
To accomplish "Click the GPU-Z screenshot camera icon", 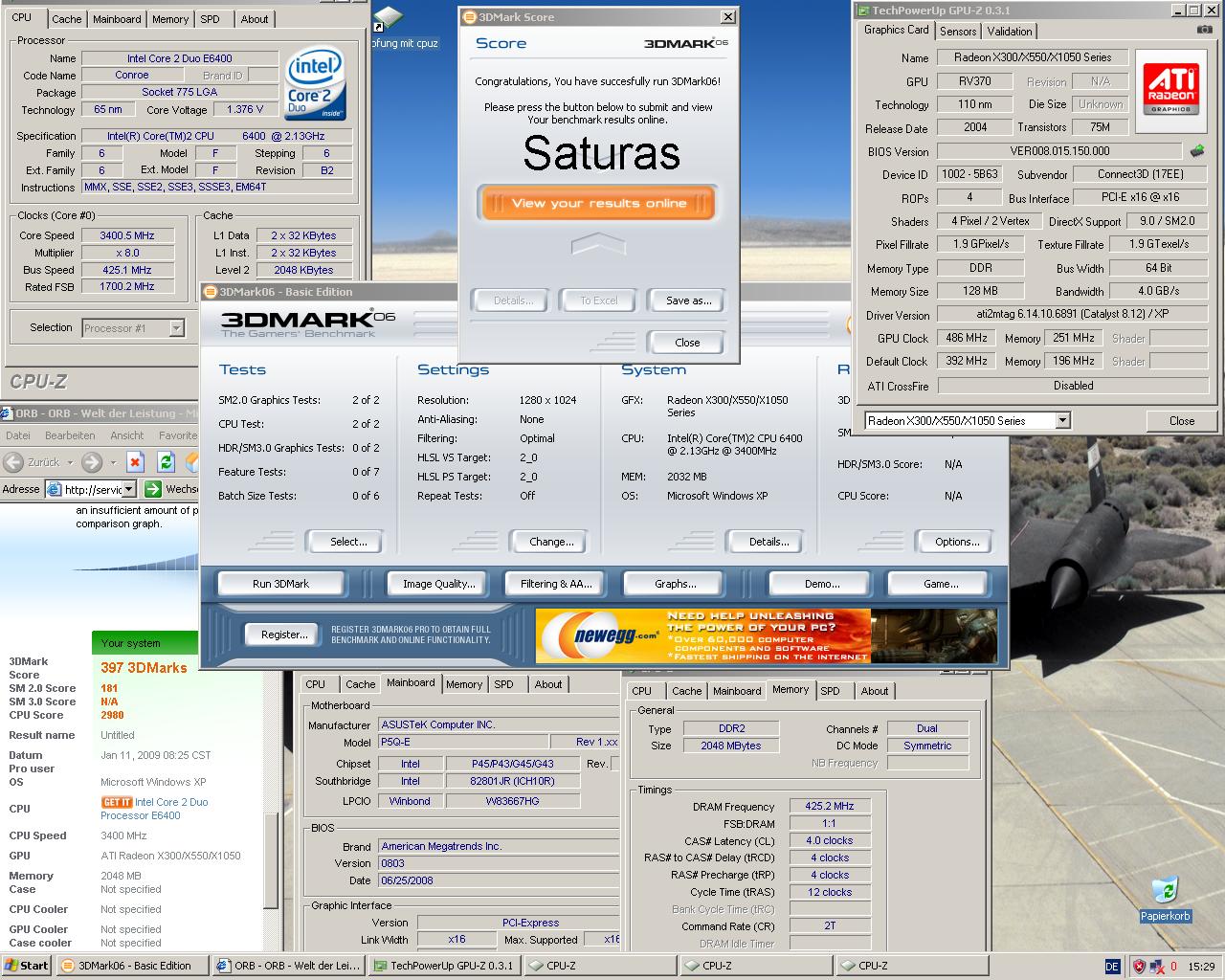I will pyautogui.click(x=1204, y=31).
